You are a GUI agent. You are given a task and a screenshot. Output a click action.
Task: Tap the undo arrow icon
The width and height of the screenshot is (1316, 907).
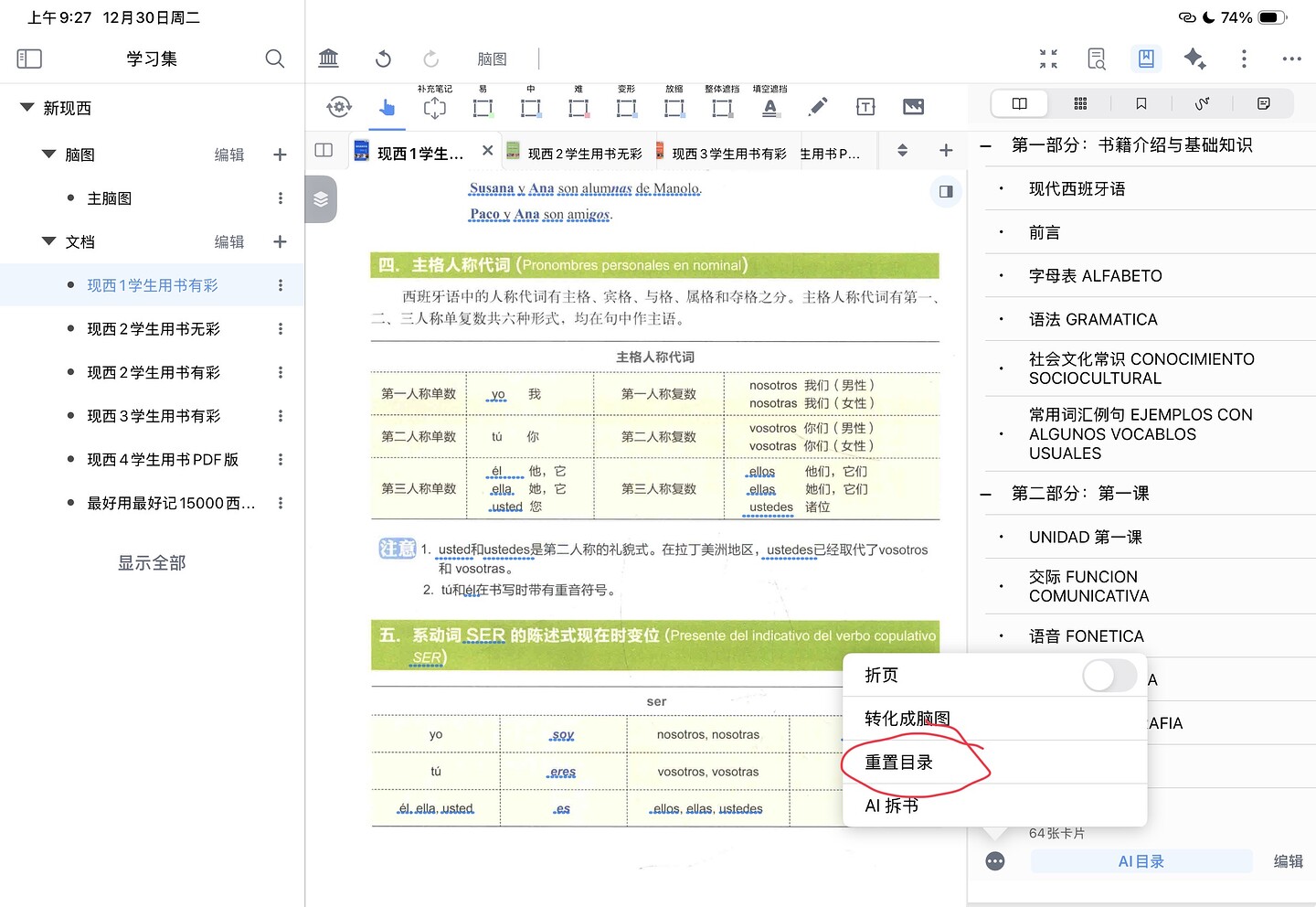pos(383,59)
